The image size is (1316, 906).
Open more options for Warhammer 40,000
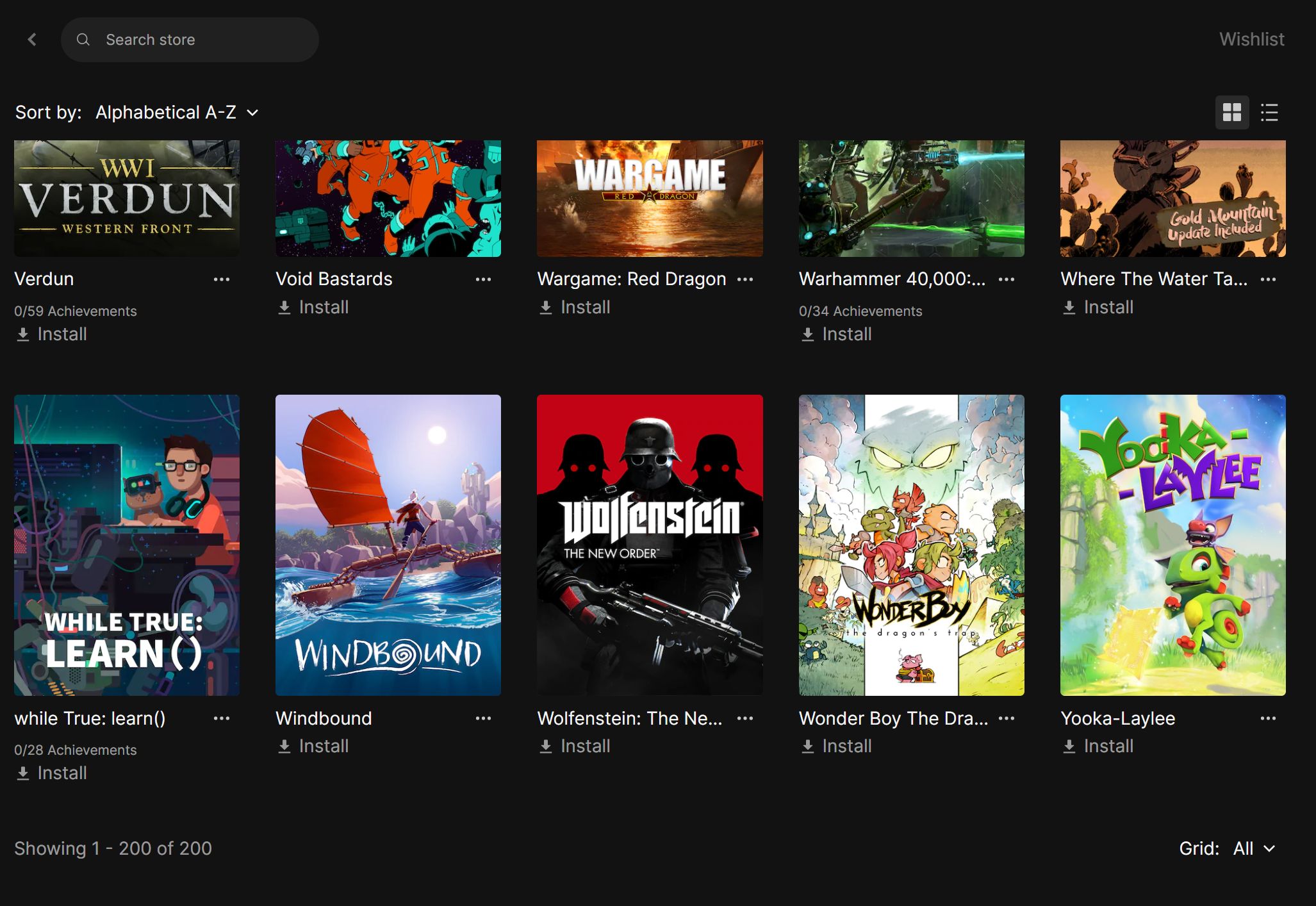tap(1007, 279)
